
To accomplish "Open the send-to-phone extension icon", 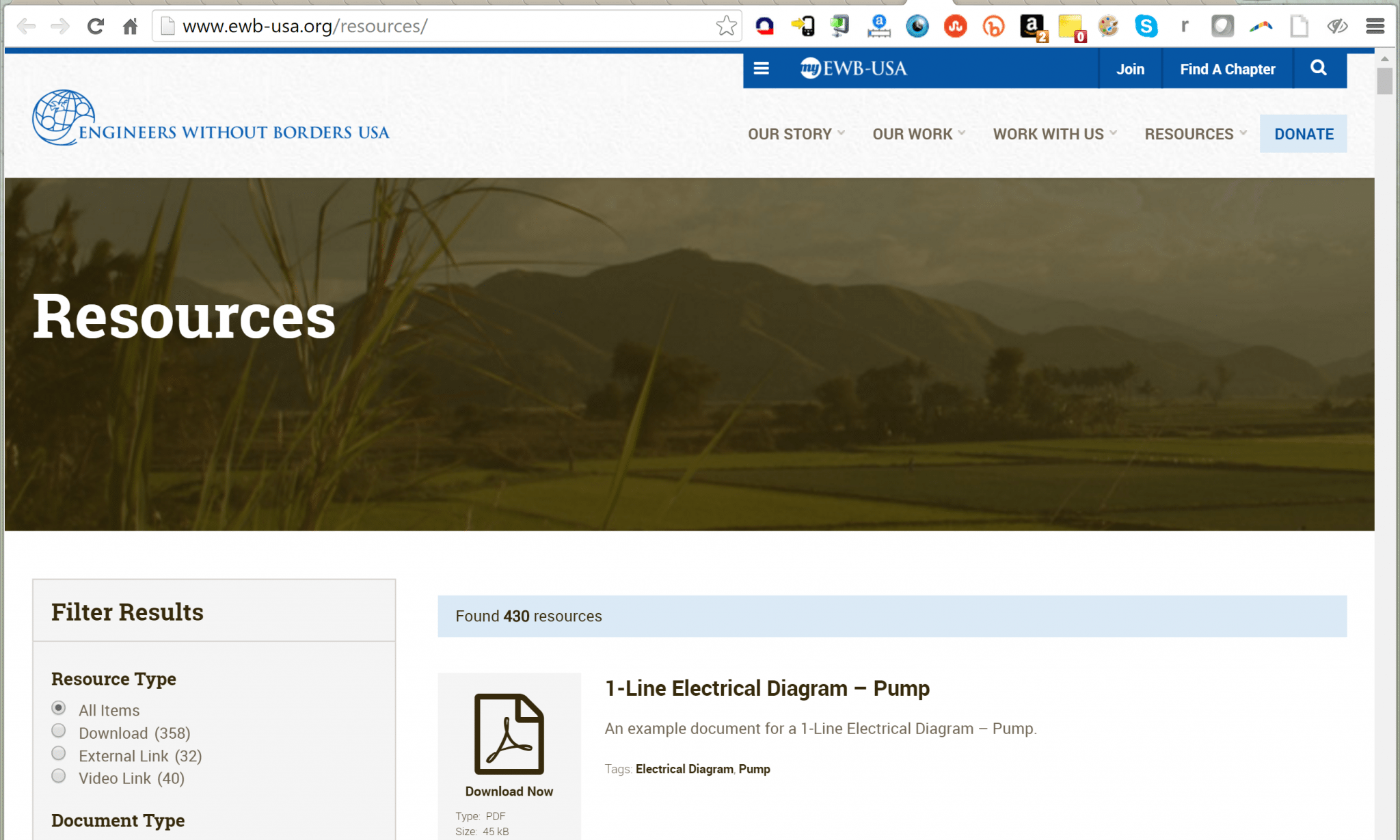I will [803, 26].
